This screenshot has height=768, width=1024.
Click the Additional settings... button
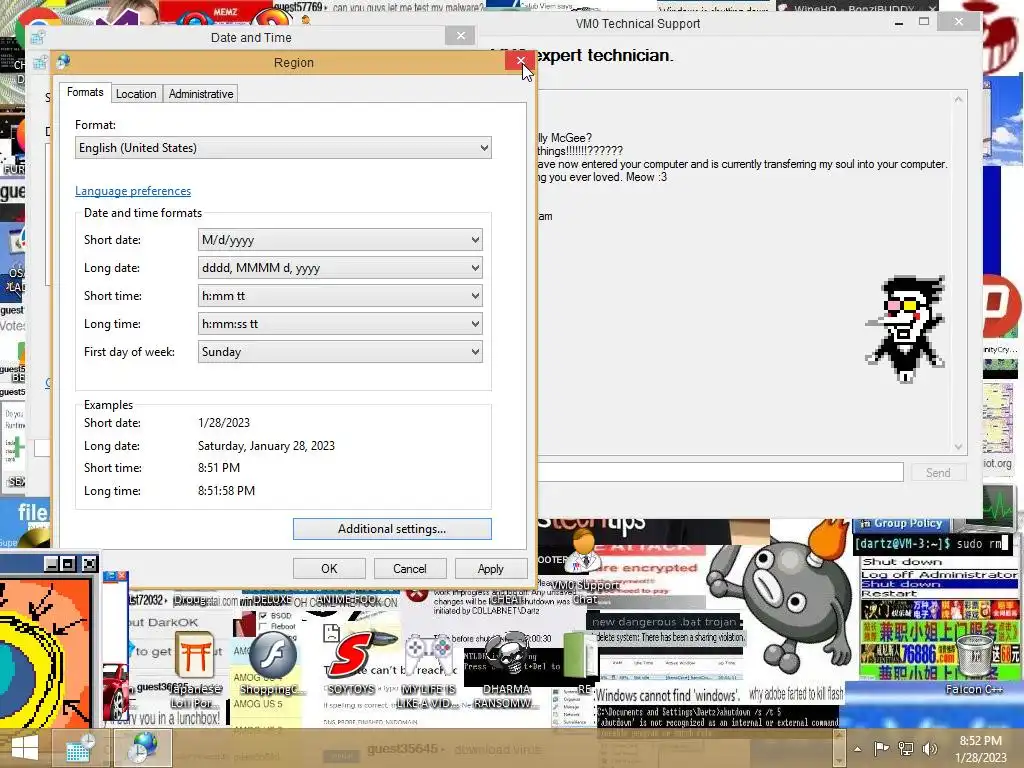(x=392, y=529)
